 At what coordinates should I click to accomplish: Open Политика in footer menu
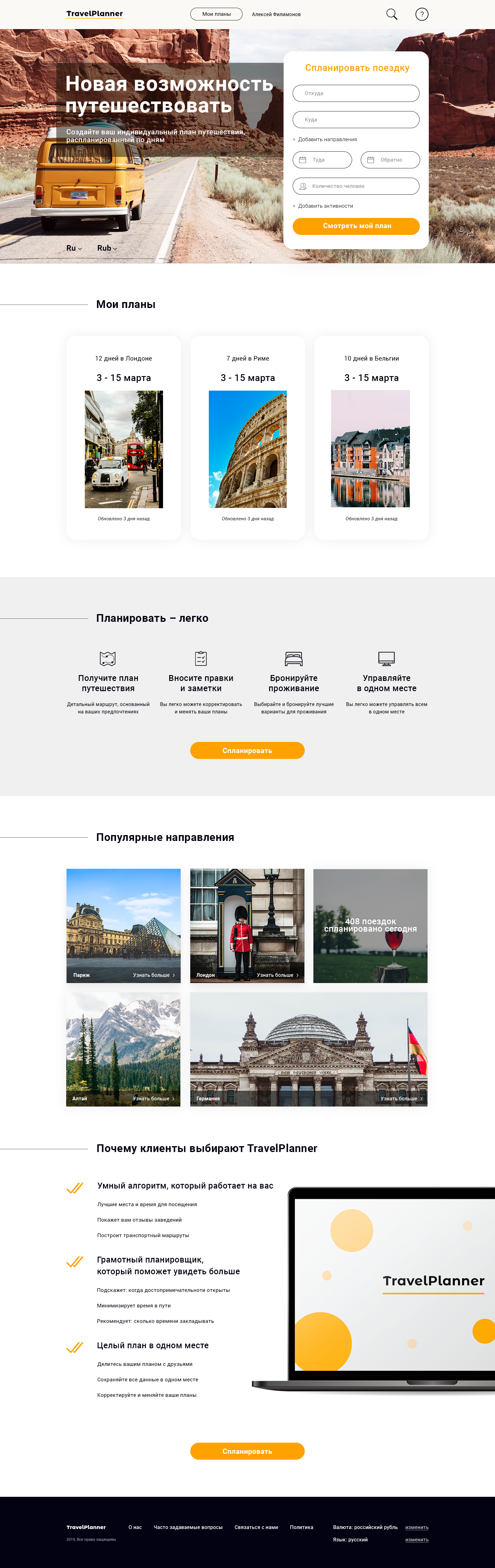point(302,1527)
